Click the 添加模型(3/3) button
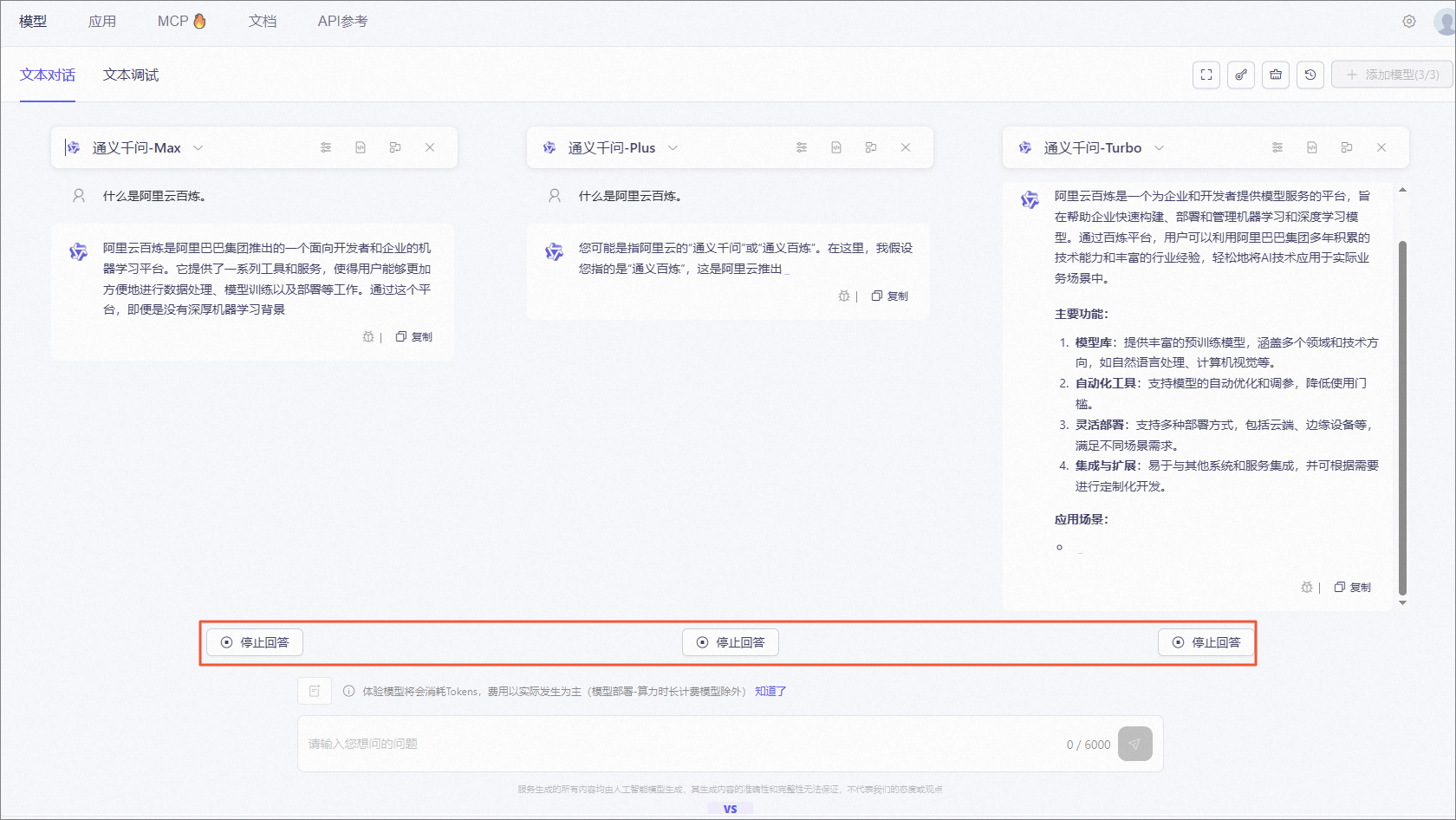1456x820 pixels. pyautogui.click(x=1392, y=75)
